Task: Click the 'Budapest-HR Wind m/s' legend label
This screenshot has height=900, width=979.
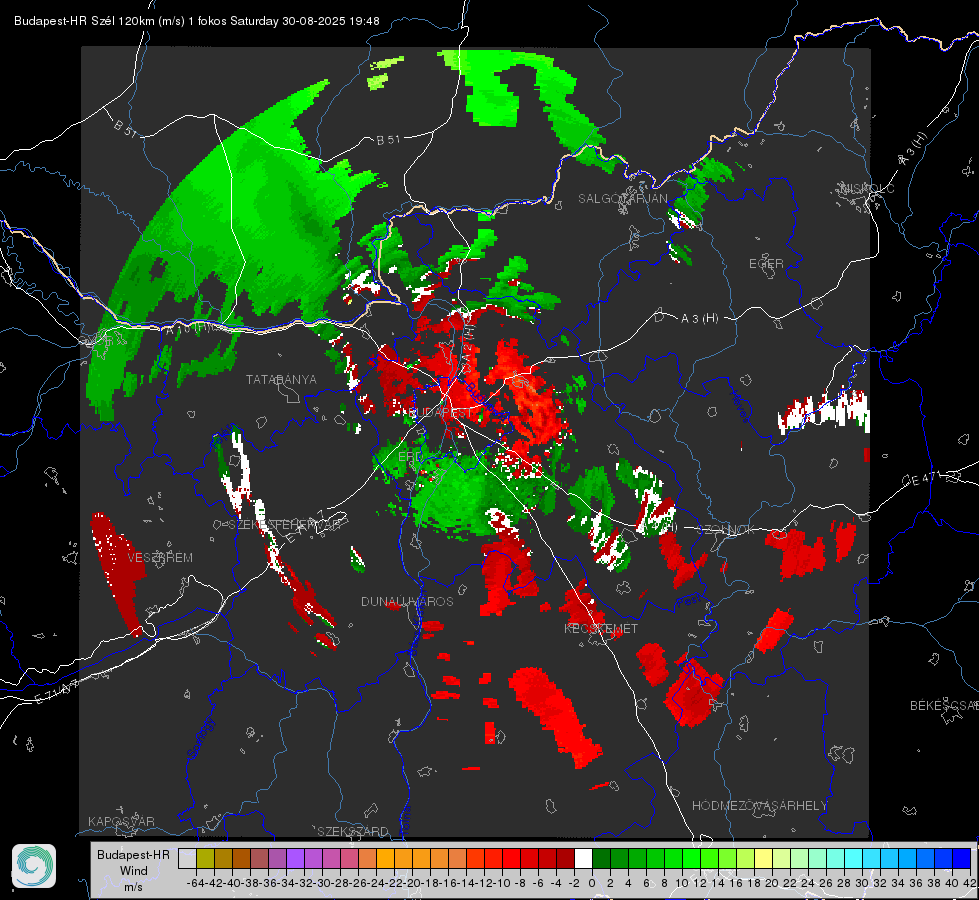Action: 134,870
